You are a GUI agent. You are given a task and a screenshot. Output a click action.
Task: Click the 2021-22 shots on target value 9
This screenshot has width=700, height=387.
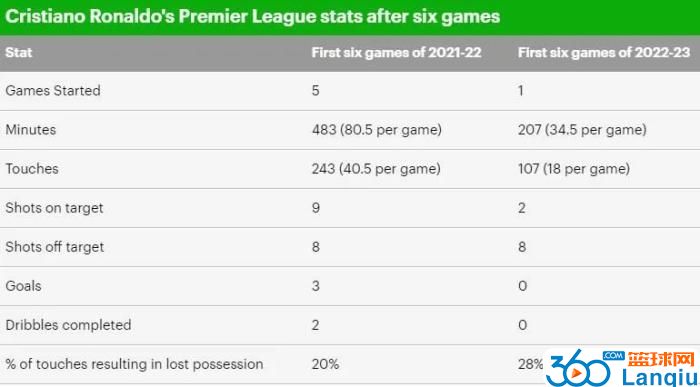[x=316, y=208]
